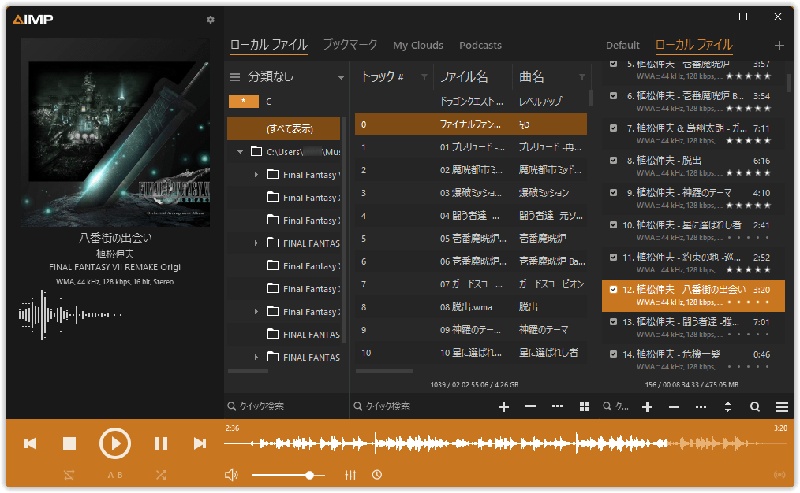Select track 9 神羅のテーマ row

471,330
